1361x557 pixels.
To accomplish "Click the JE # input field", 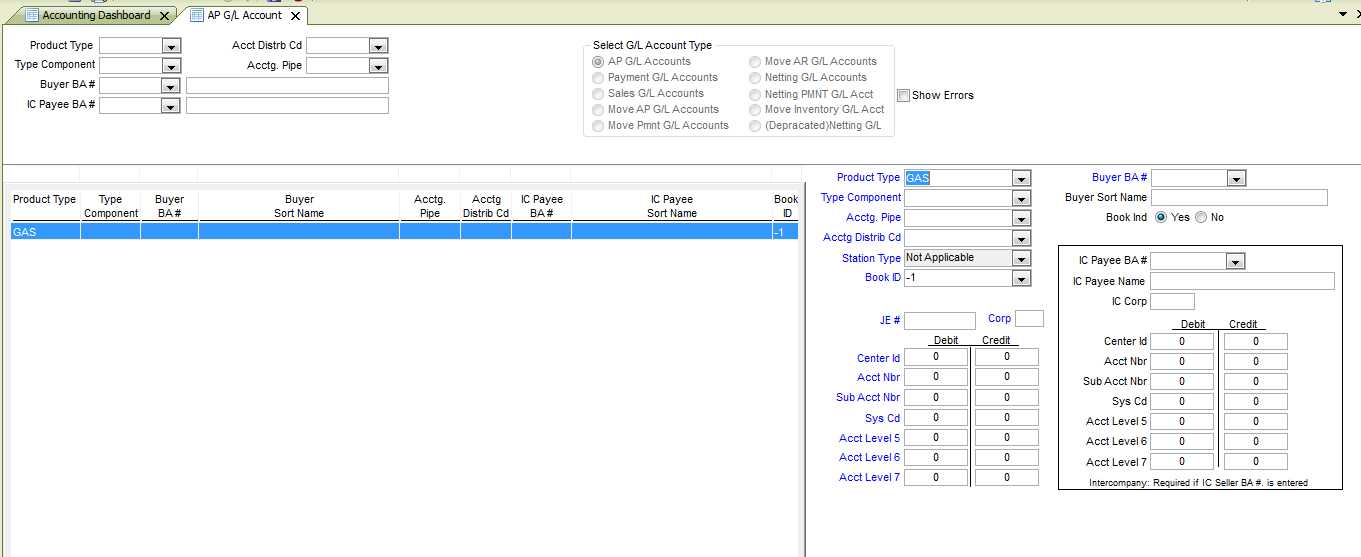I will pos(939,321).
